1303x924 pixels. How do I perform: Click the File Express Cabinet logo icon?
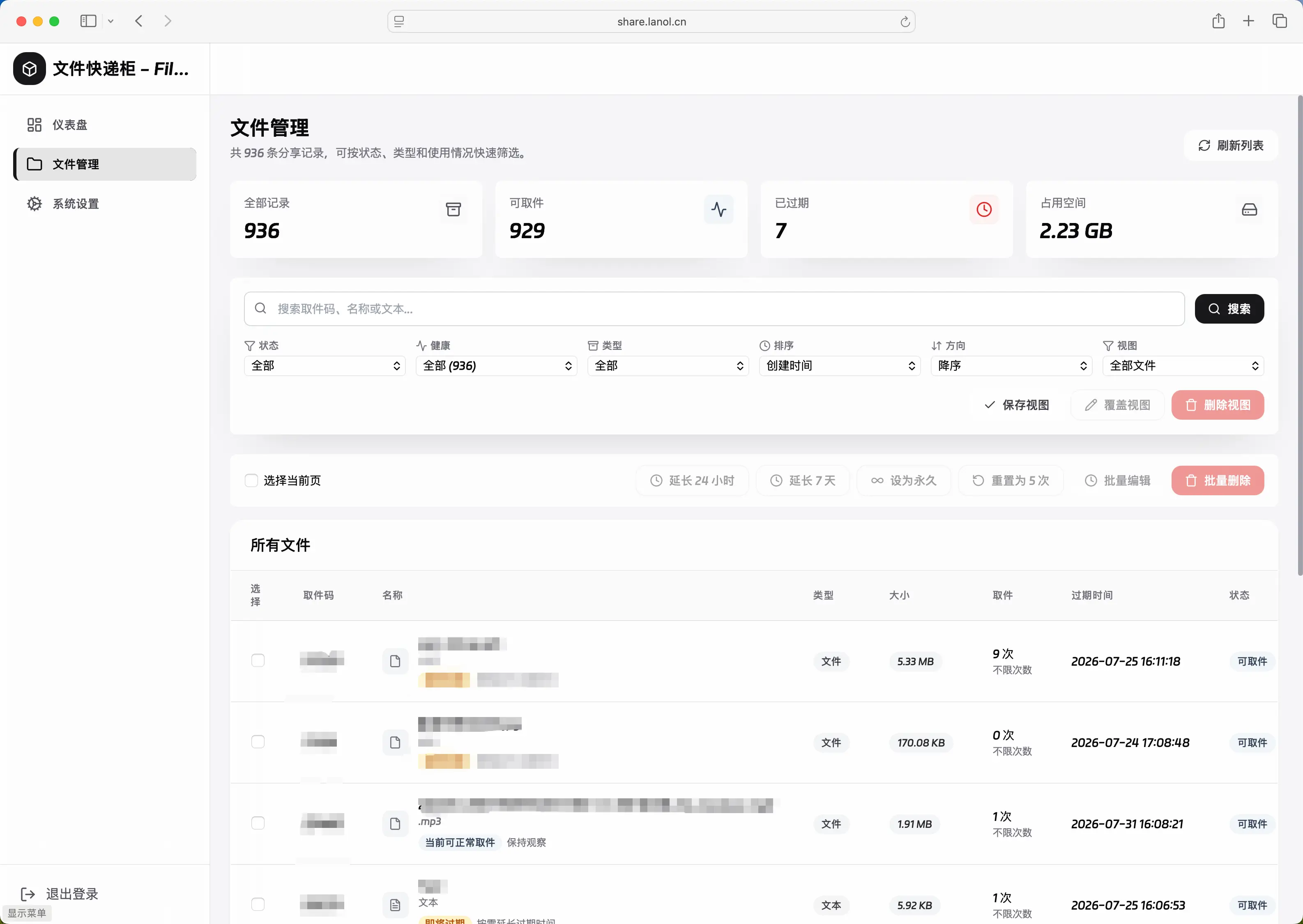(x=30, y=69)
